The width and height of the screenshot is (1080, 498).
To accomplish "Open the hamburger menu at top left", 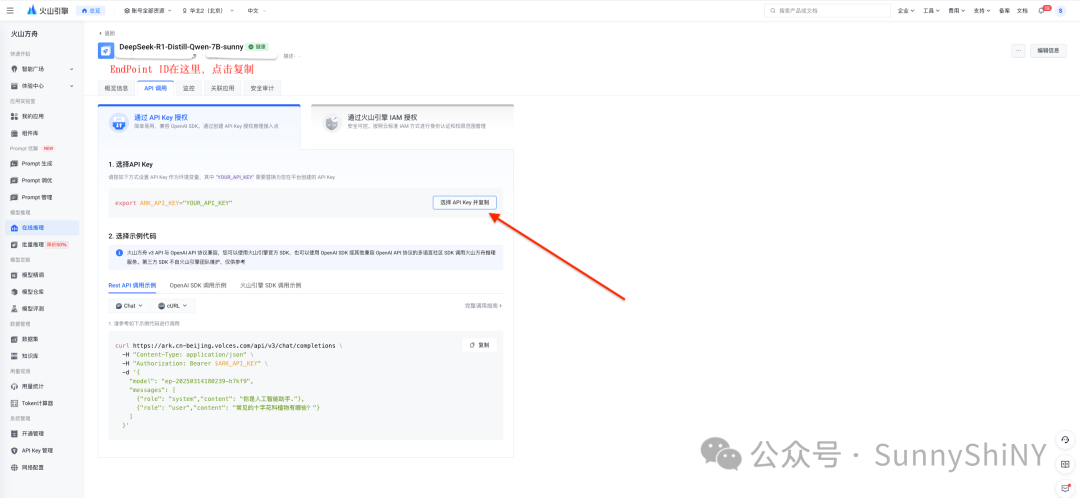I will coord(10,10).
